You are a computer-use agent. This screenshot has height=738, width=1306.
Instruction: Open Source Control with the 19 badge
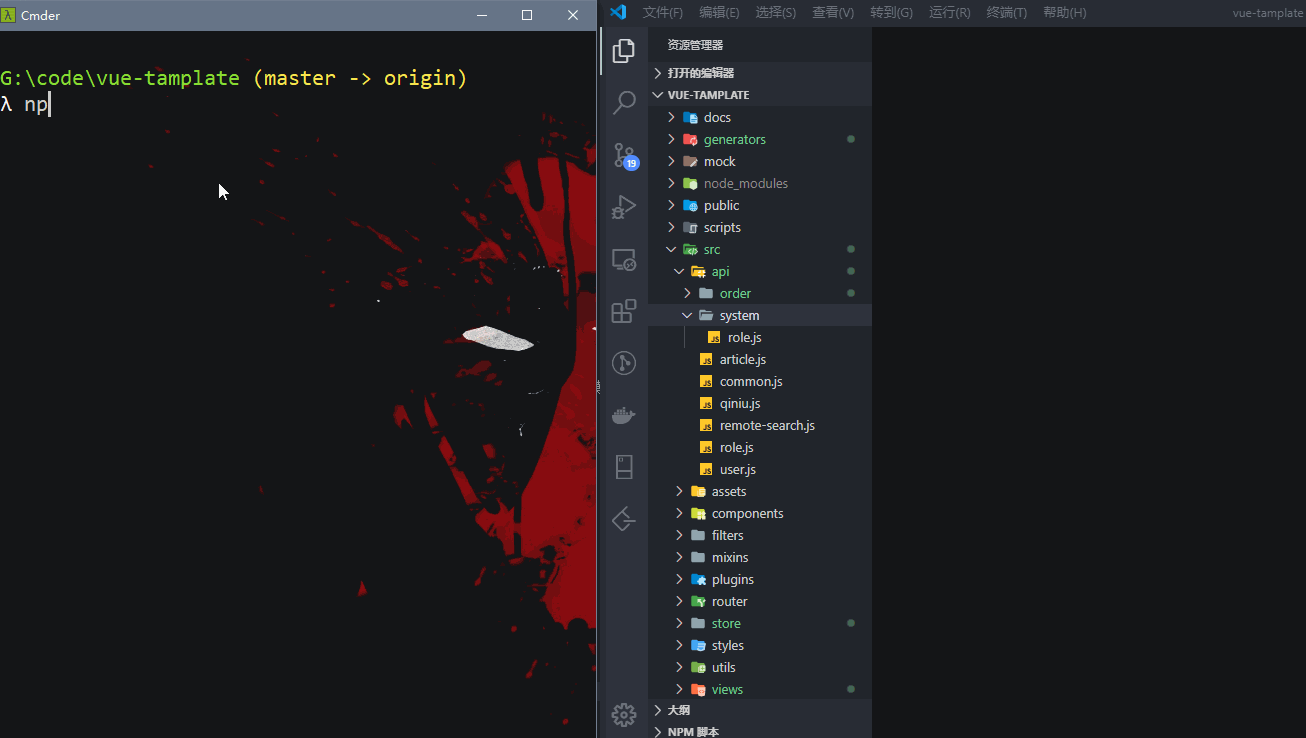624,155
